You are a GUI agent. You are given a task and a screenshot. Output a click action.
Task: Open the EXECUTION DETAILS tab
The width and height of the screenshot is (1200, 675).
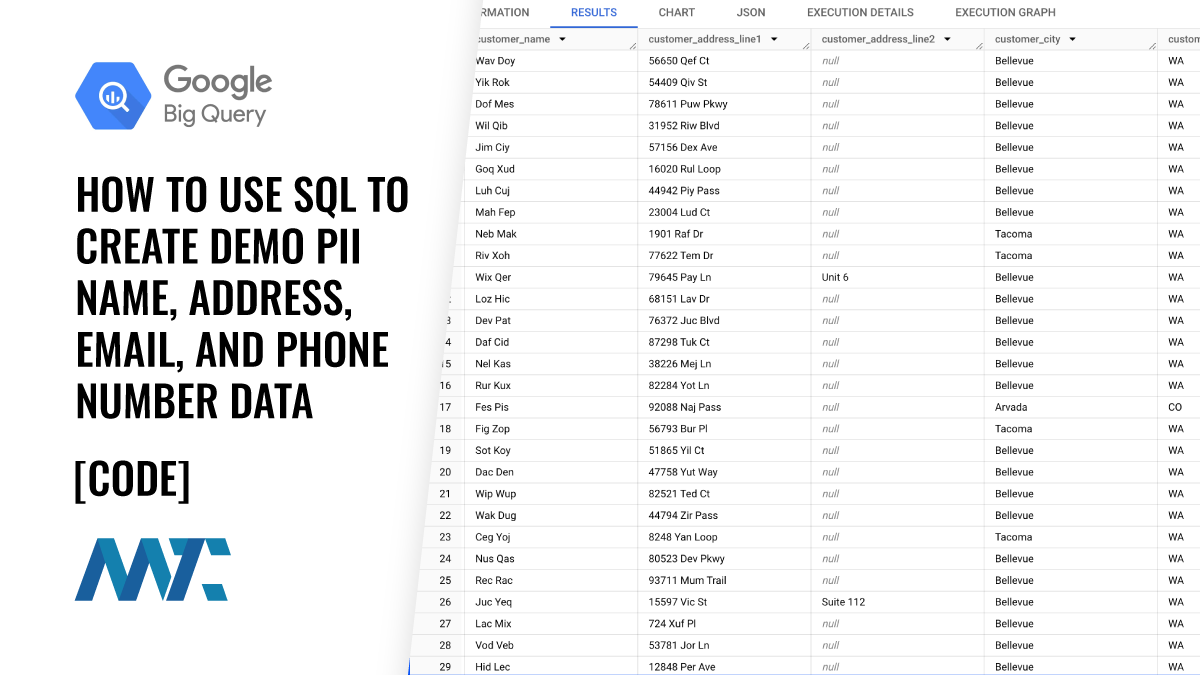pos(860,13)
